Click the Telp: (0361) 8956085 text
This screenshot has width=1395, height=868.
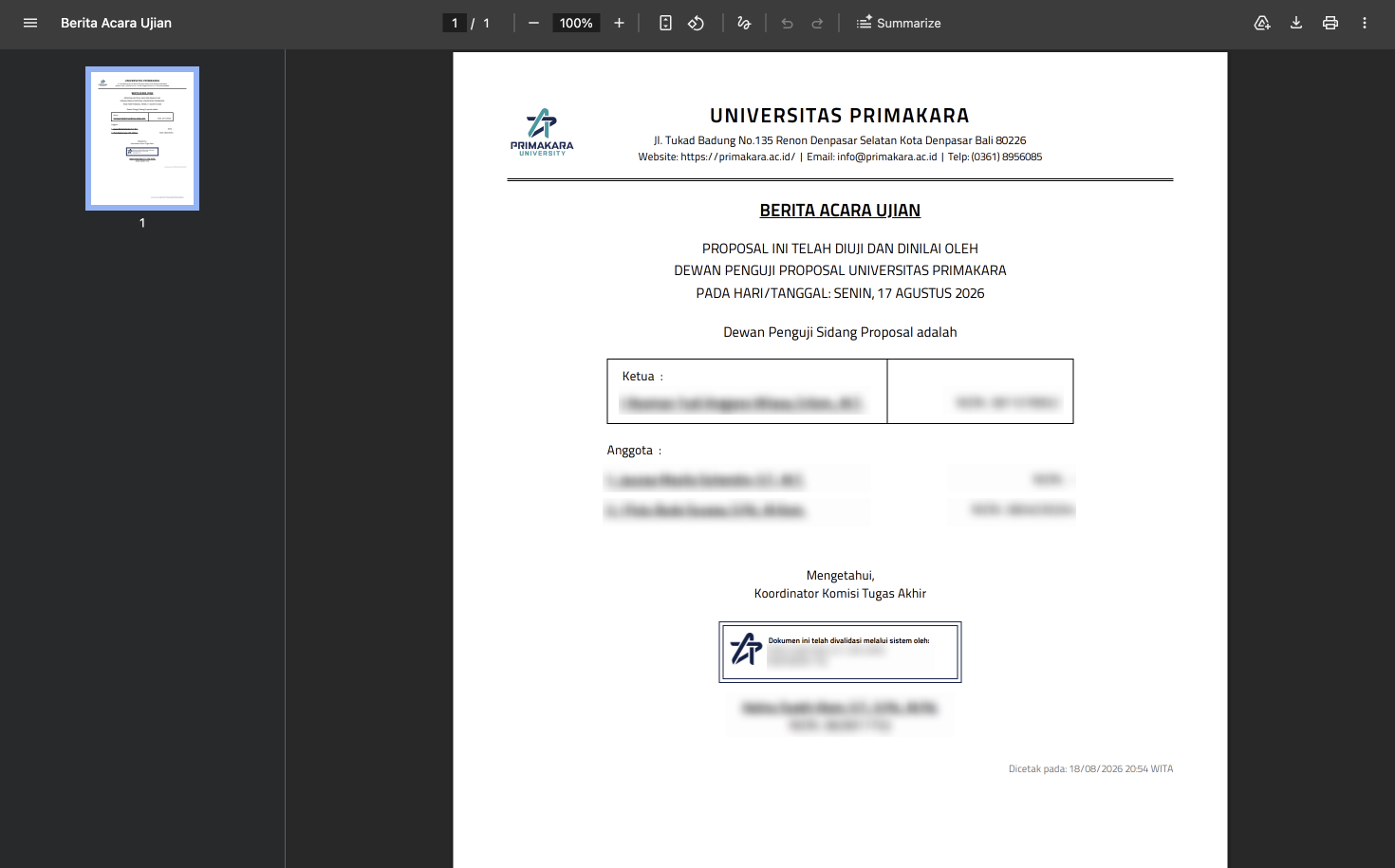click(x=995, y=157)
